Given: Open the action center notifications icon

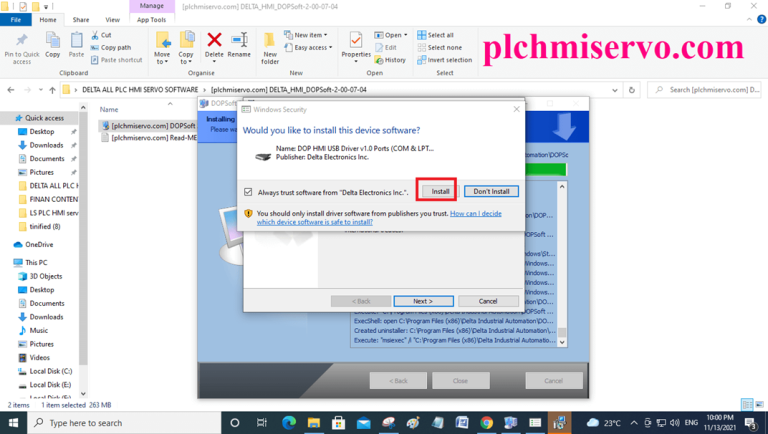Looking at the screenshot, I should 750,423.
